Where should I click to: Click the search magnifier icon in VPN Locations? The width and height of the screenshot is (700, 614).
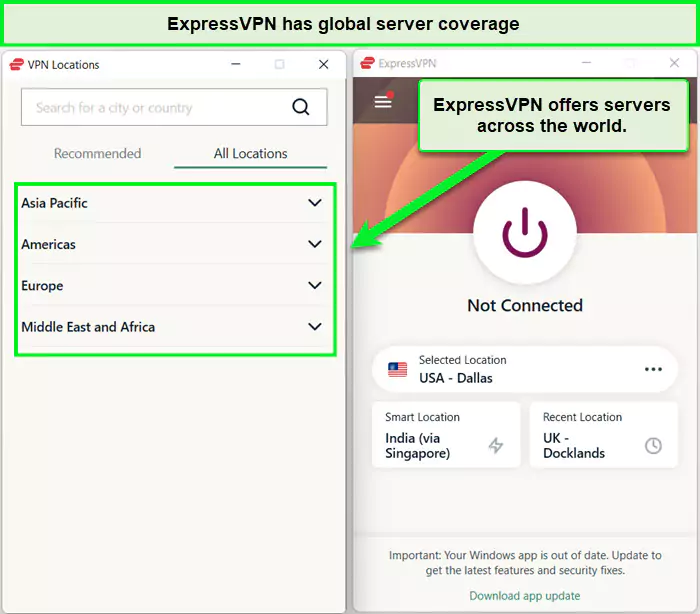(300, 107)
